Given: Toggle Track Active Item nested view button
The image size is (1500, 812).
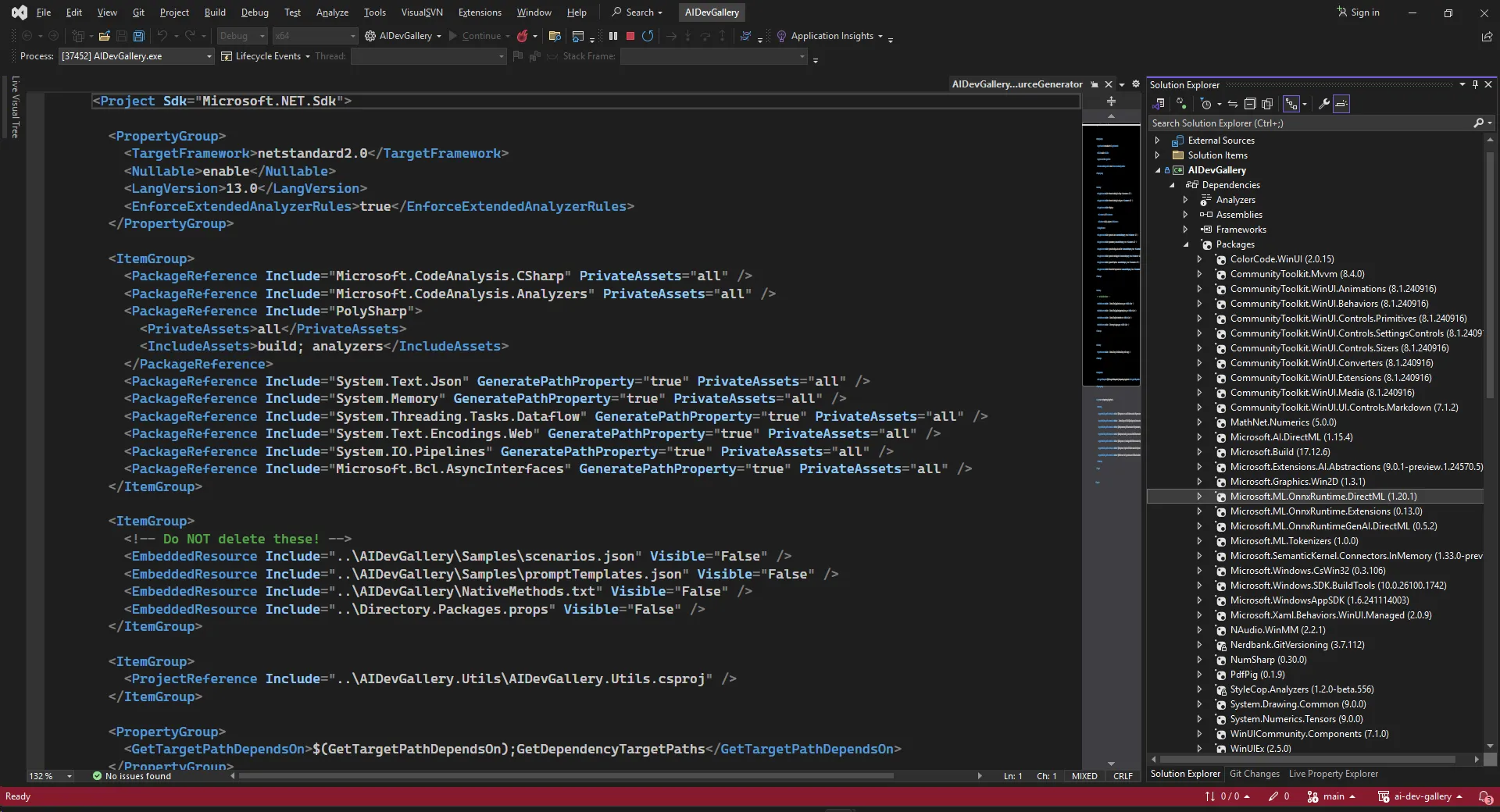Looking at the screenshot, I should [x=1291, y=104].
